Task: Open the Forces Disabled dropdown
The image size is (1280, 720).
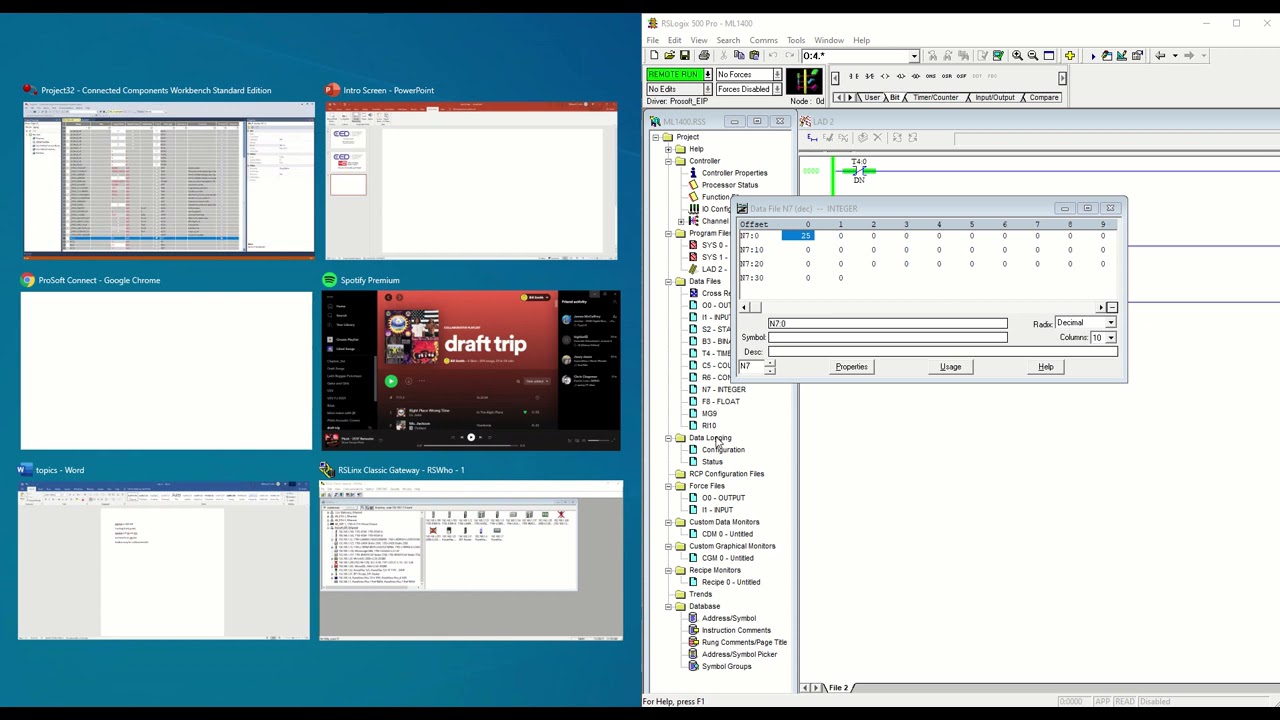Action: coord(777,89)
